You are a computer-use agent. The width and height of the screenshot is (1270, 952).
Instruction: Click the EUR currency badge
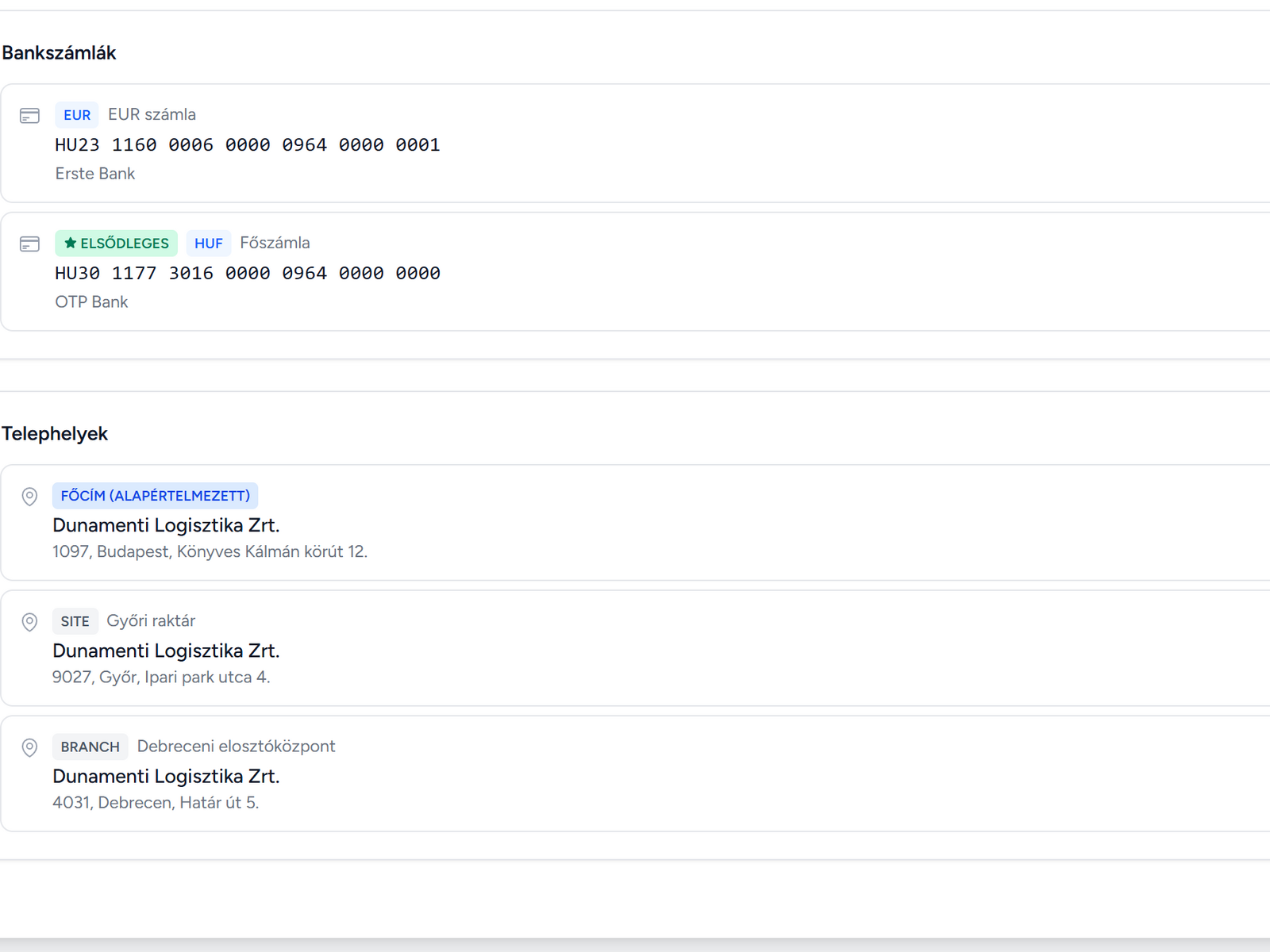click(77, 115)
